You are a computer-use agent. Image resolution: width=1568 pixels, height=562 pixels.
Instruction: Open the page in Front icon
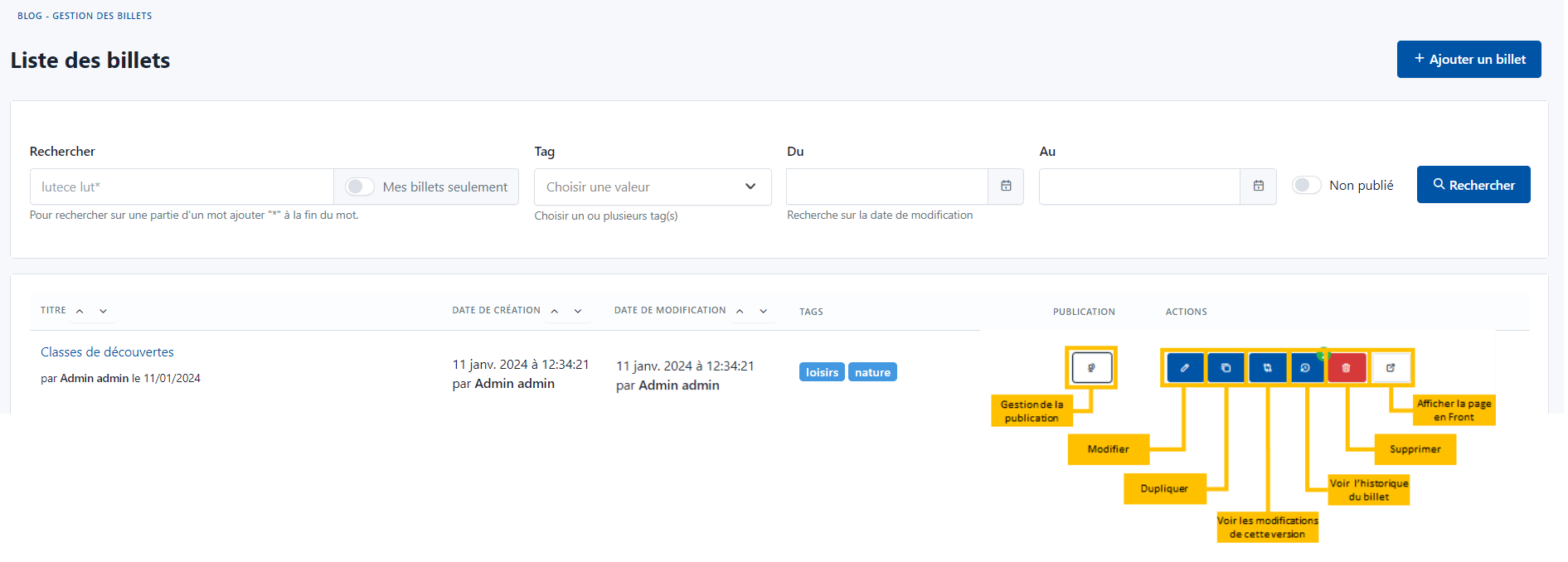coord(1391,368)
